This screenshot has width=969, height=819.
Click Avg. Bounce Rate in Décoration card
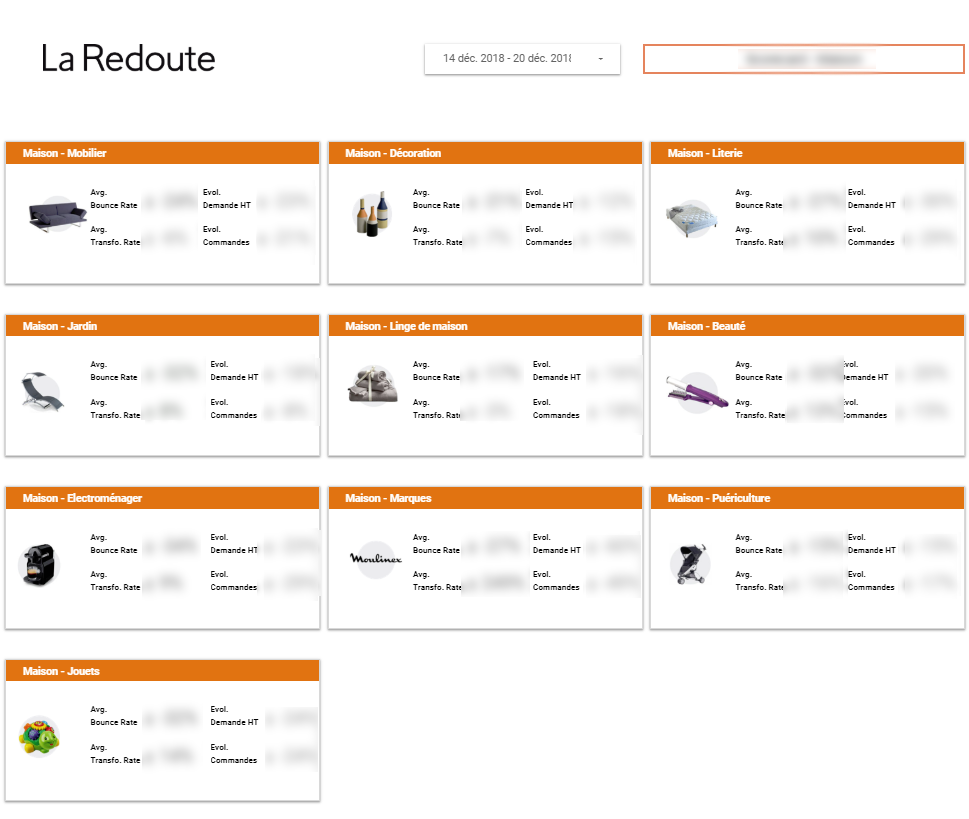click(x=436, y=199)
